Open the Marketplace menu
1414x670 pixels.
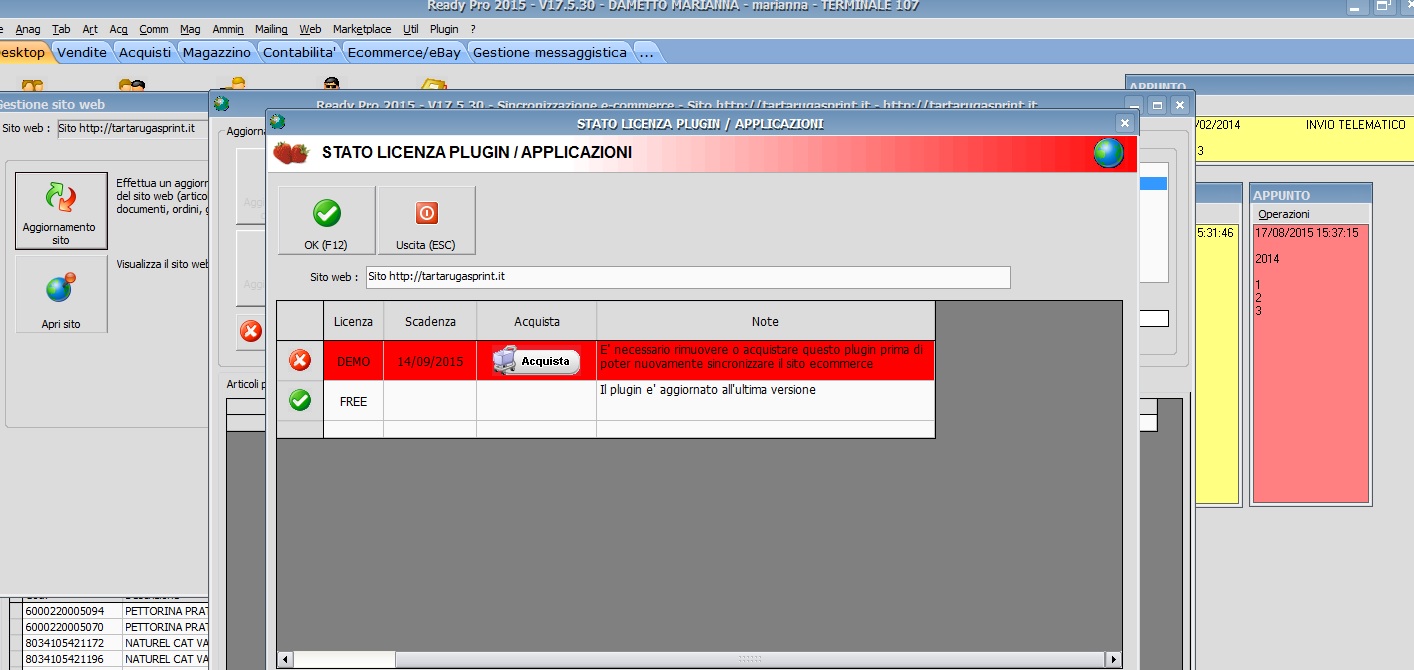[x=362, y=29]
